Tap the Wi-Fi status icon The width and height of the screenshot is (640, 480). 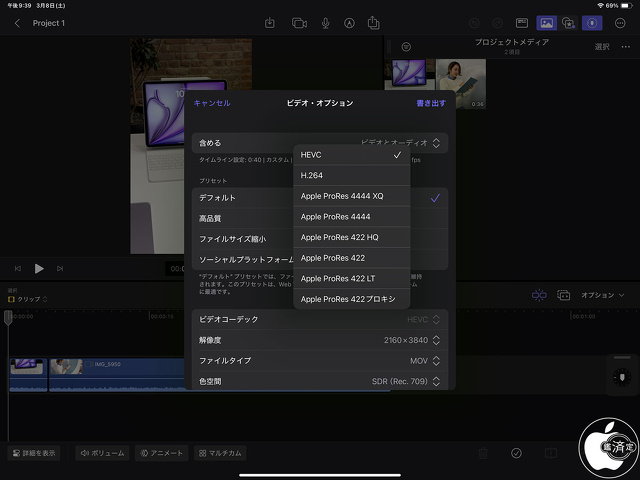pos(600,6)
